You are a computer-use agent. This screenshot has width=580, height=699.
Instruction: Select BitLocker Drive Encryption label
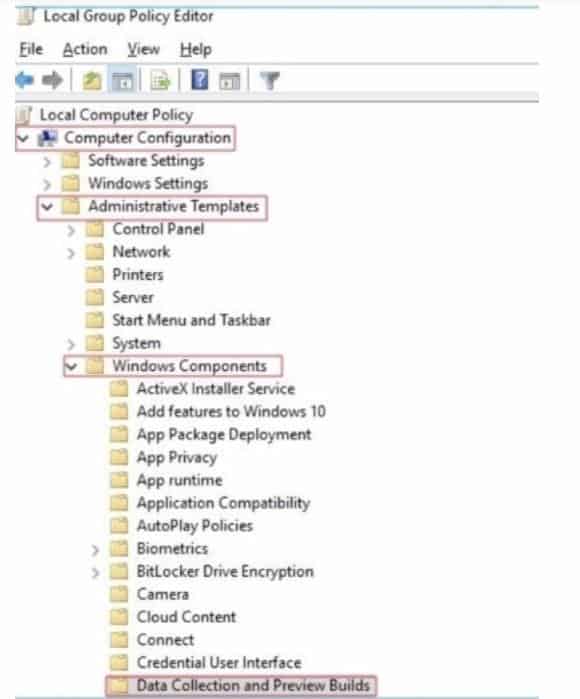point(225,571)
